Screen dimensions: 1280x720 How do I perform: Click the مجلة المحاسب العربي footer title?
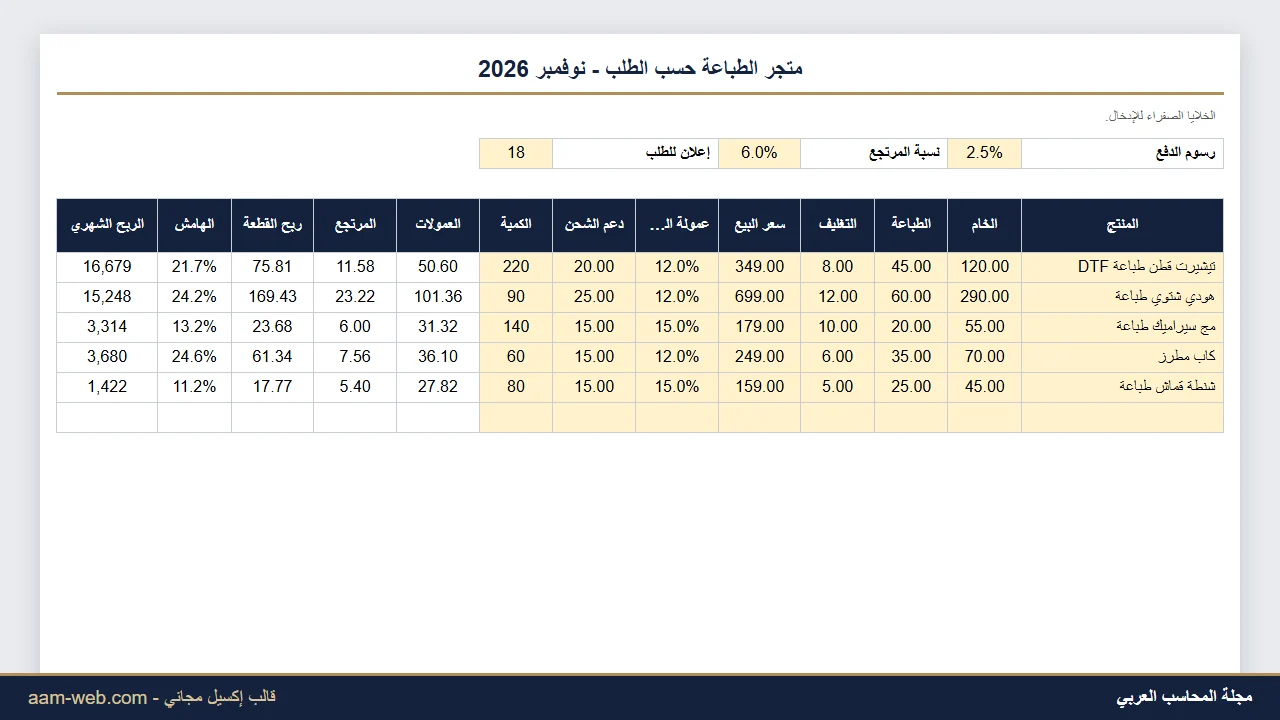(1184, 697)
